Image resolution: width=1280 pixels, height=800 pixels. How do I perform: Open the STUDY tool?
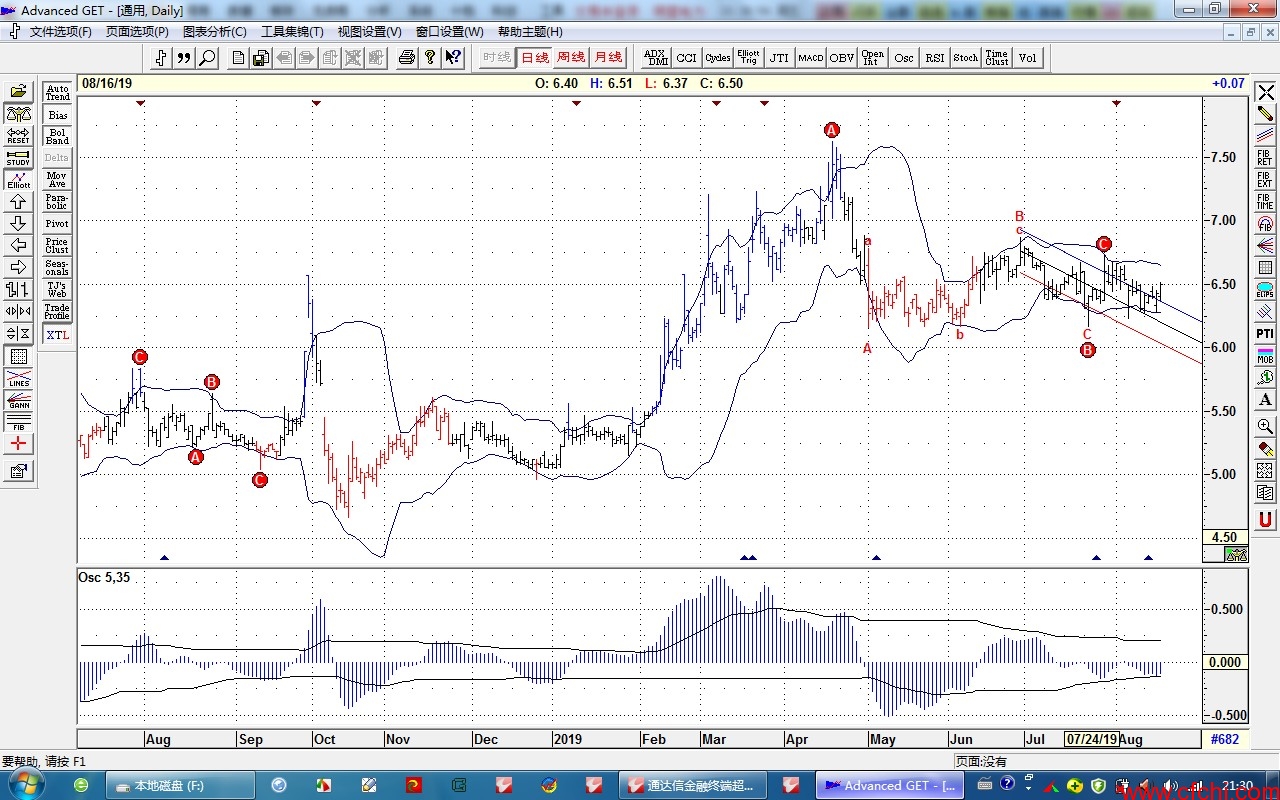(x=18, y=158)
